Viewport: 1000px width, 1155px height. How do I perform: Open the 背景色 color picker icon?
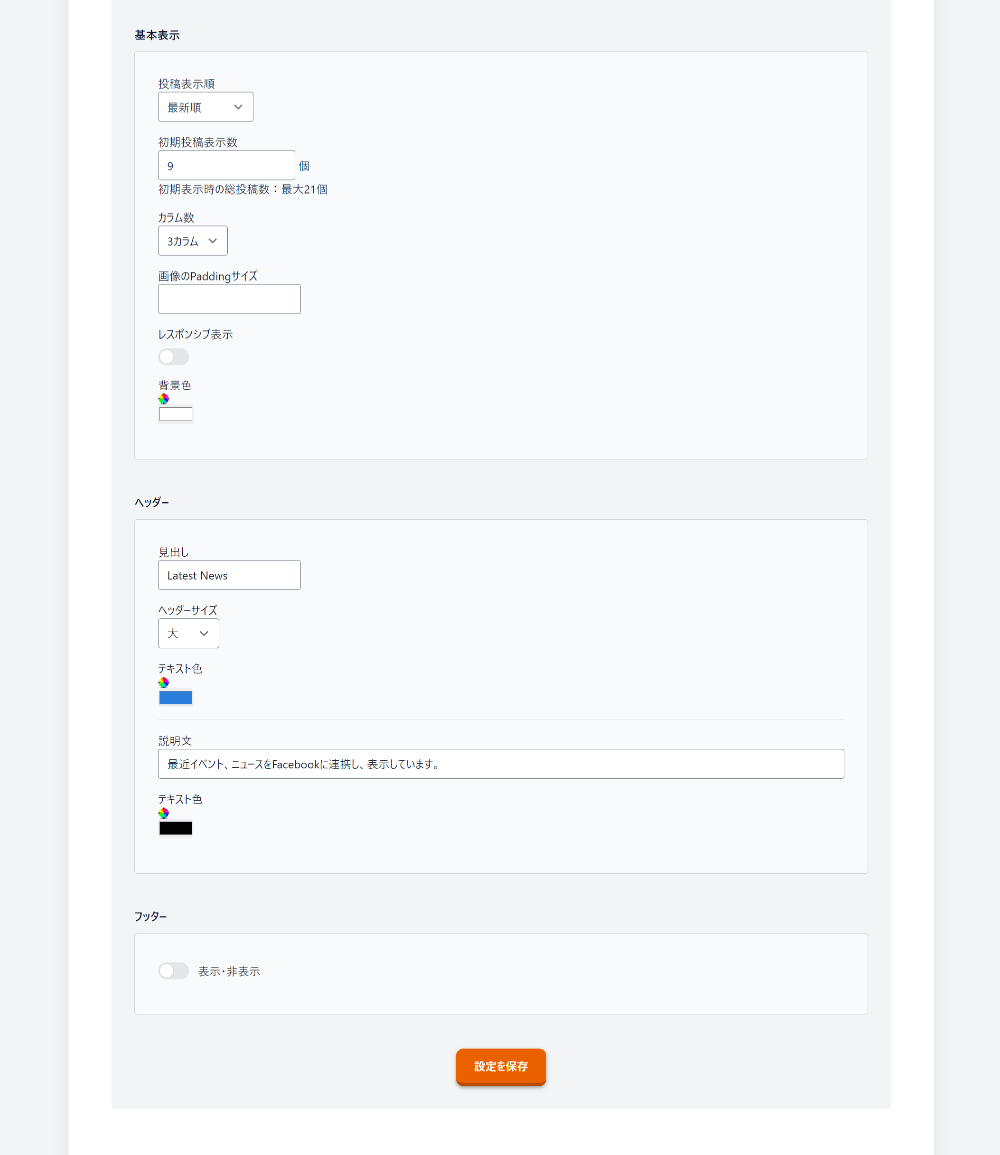pyautogui.click(x=164, y=398)
